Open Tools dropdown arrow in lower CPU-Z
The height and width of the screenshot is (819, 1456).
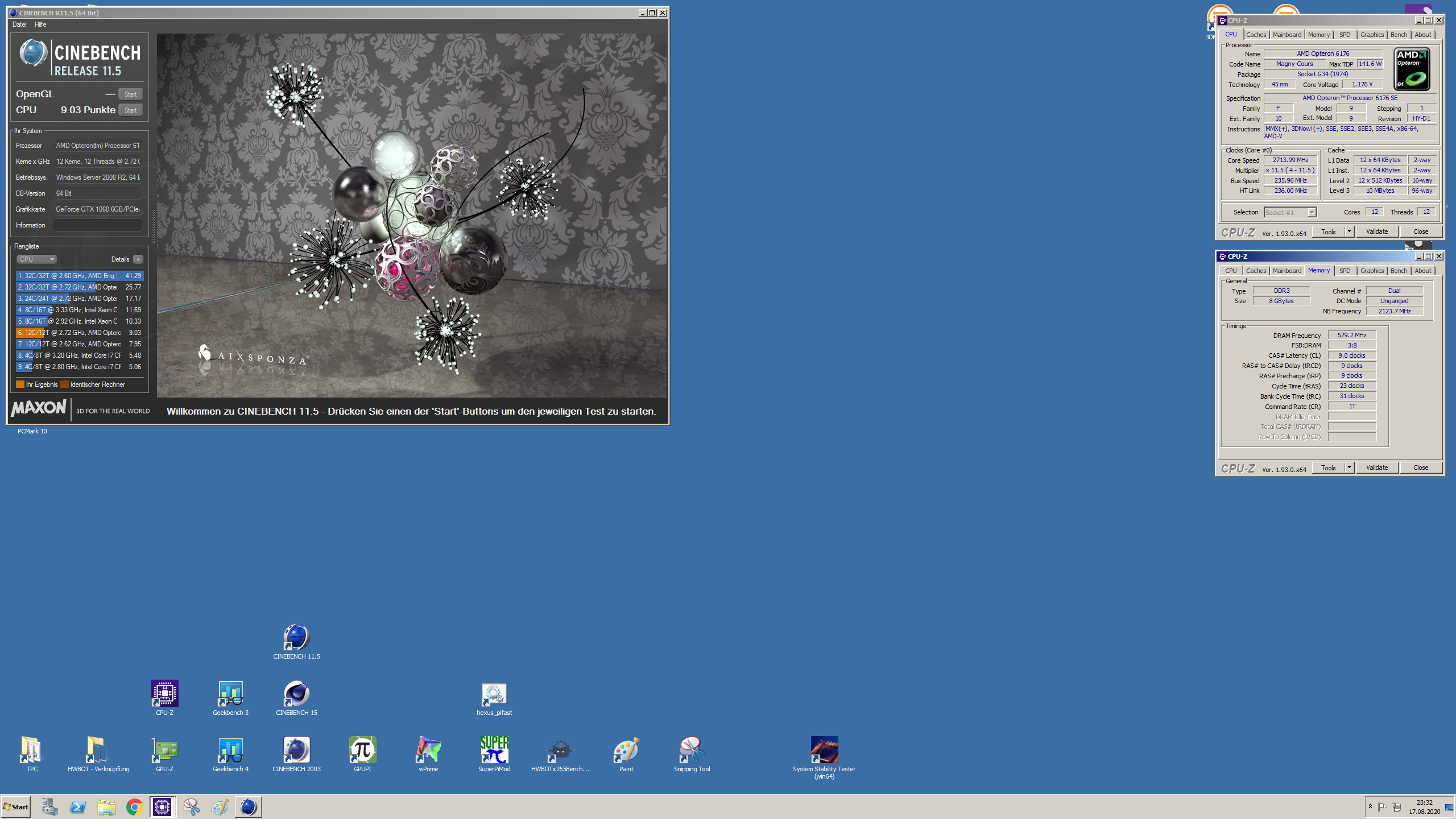tap(1349, 468)
